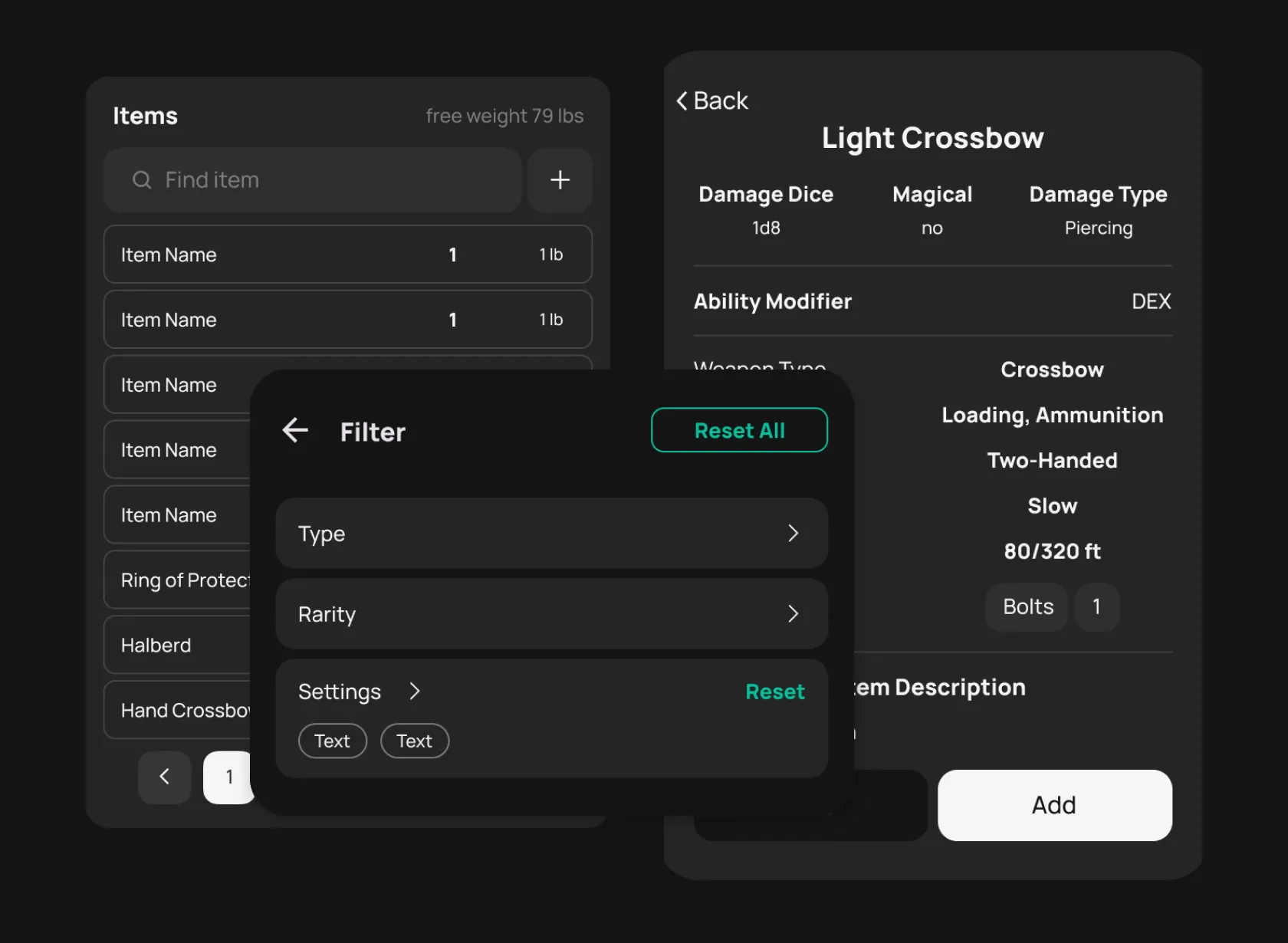Click 'free weight 79 lbs' text
Image resolution: width=1288 pixels, height=943 pixels.
[x=504, y=116]
